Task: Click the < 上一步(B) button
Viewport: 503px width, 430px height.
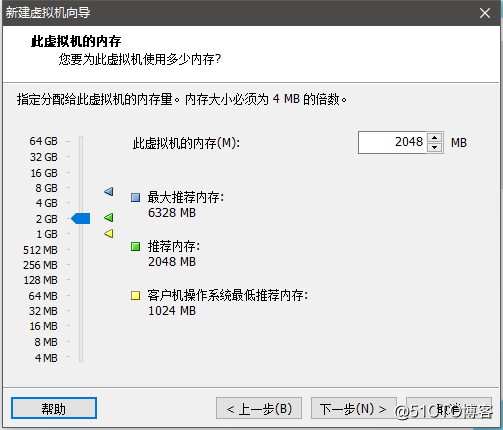Action: click(259, 408)
